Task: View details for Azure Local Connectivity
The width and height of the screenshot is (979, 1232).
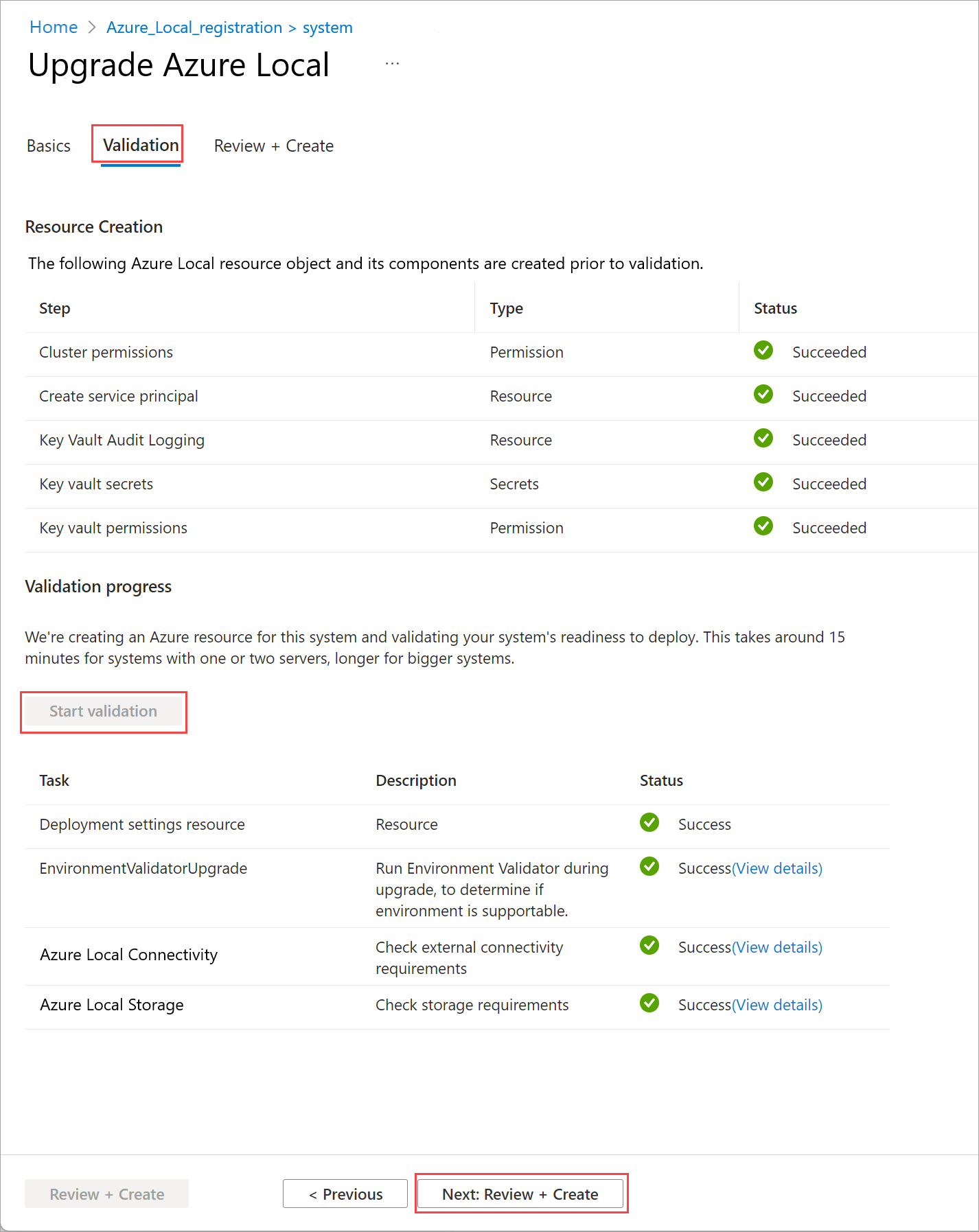Action: click(777, 947)
